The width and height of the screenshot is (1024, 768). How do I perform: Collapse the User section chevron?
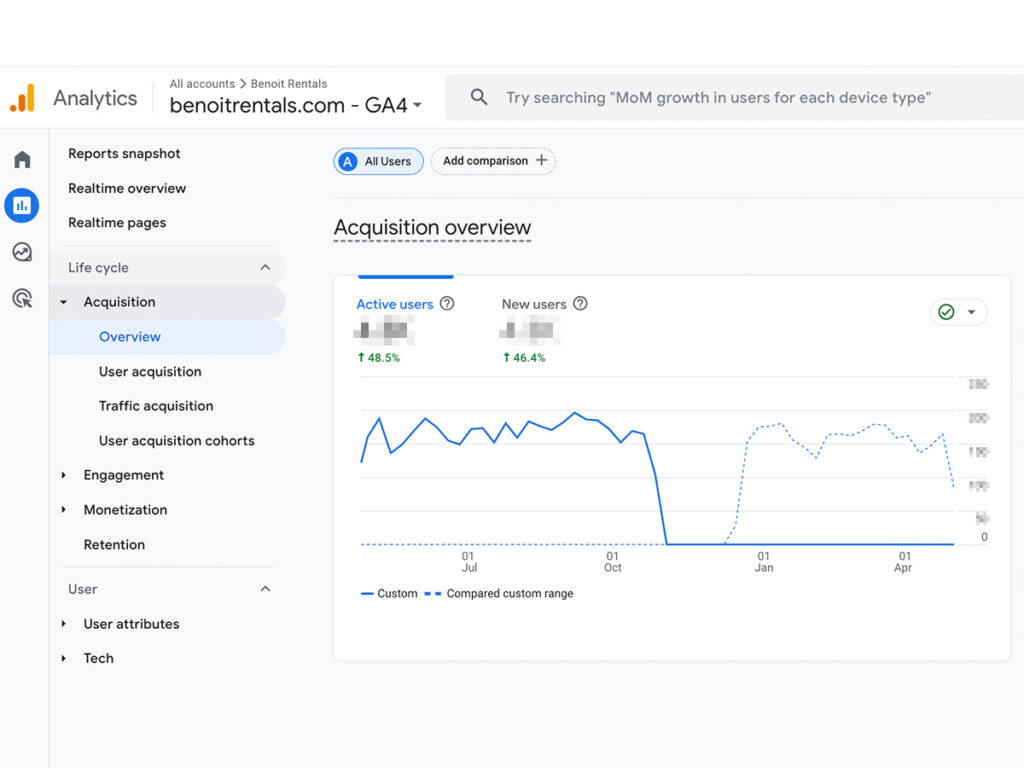coord(265,589)
